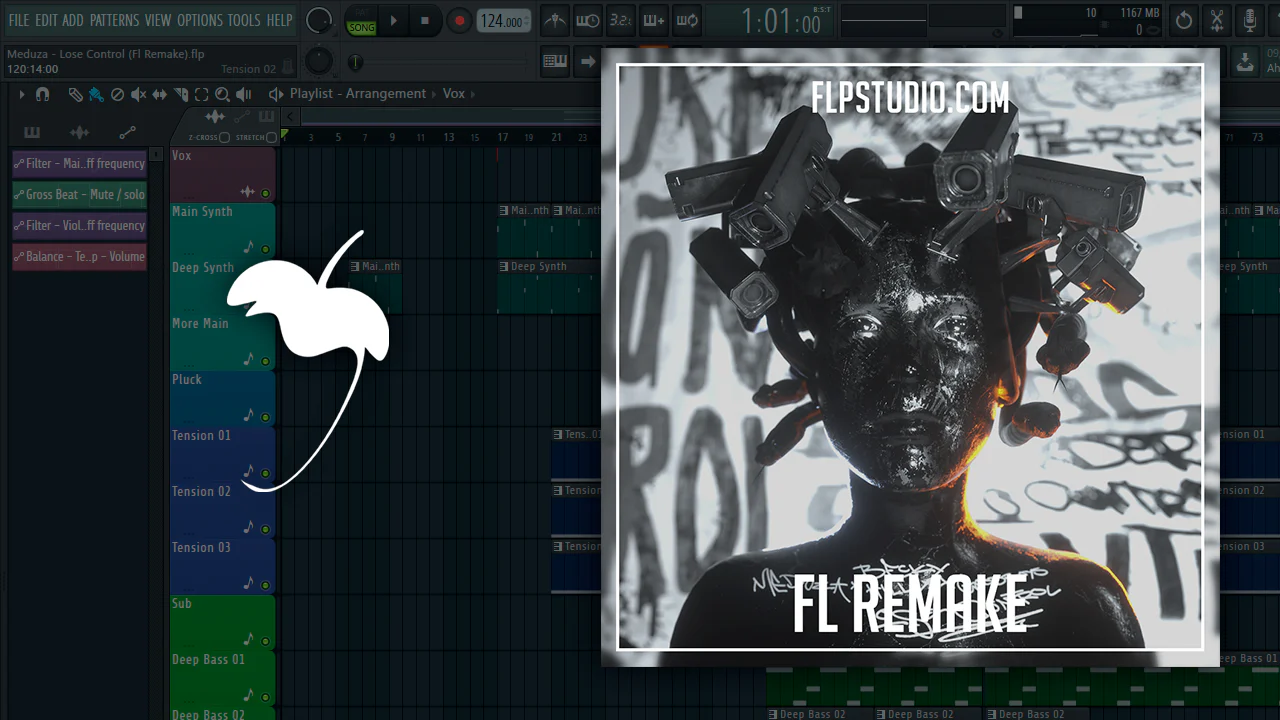Screen dimensions: 1280x720
Task: Click the Delete tool circle-slash icon
Action: coord(117,94)
